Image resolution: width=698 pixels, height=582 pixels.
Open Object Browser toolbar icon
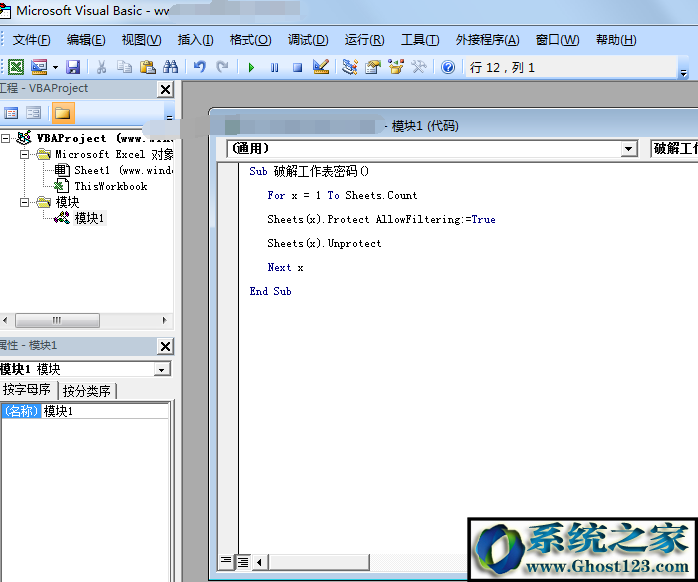[x=396, y=67]
